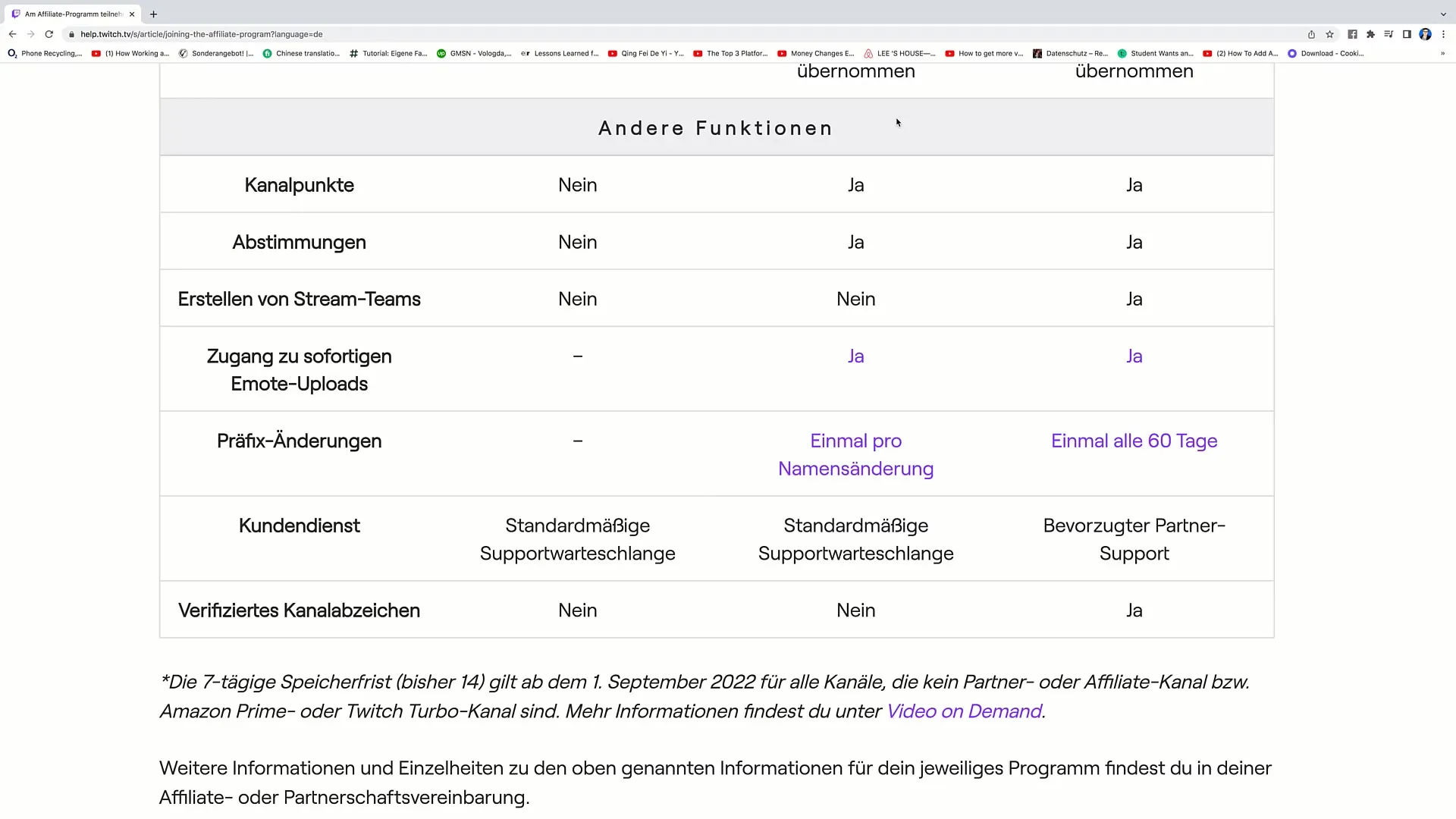This screenshot has width=1456, height=819.
Task: Click the purple Ja link in Partner column
Action: click(x=1134, y=356)
